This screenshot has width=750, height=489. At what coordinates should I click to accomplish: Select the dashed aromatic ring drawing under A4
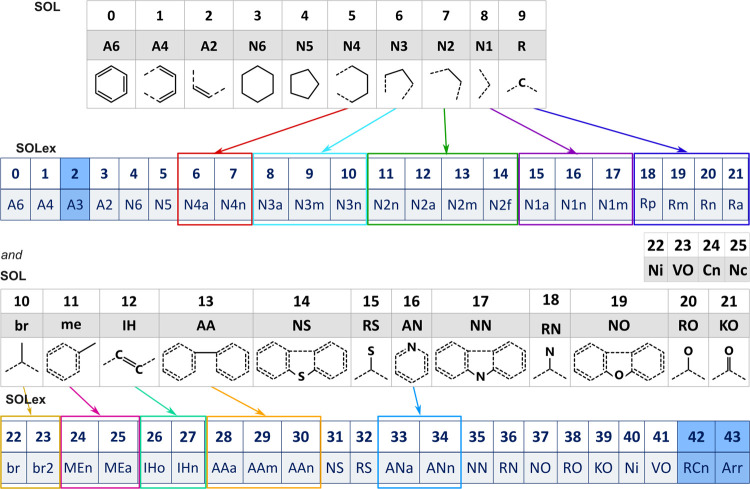[x=160, y=84]
